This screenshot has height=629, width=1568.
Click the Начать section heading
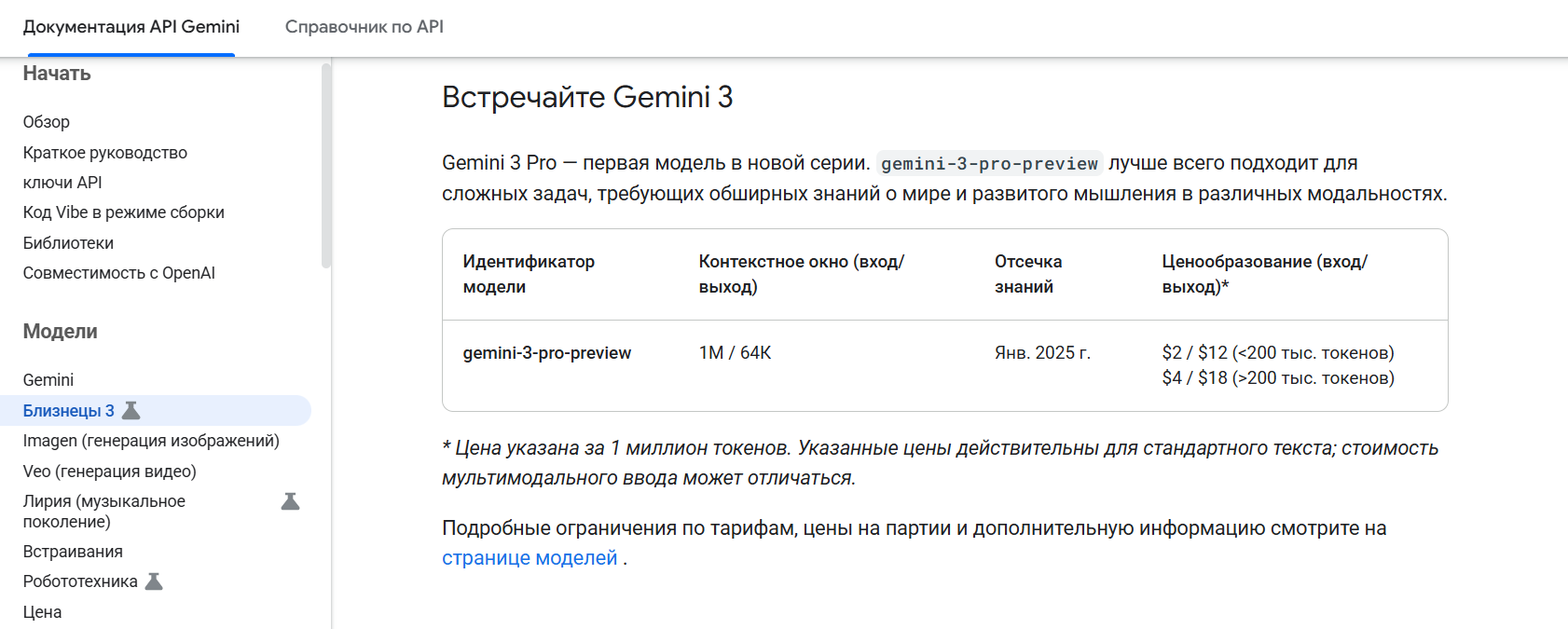point(57,74)
